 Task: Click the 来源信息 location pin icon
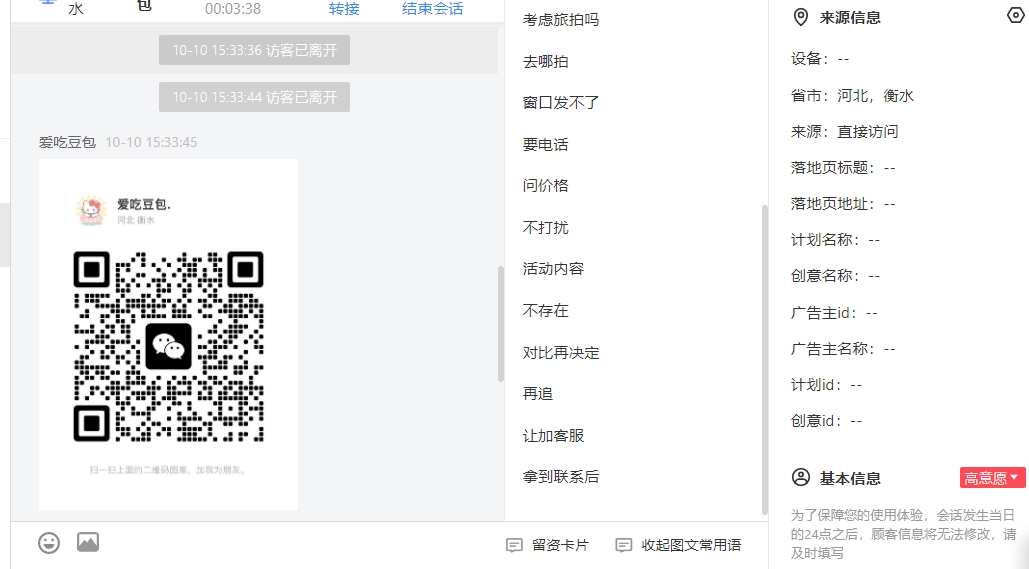click(801, 18)
